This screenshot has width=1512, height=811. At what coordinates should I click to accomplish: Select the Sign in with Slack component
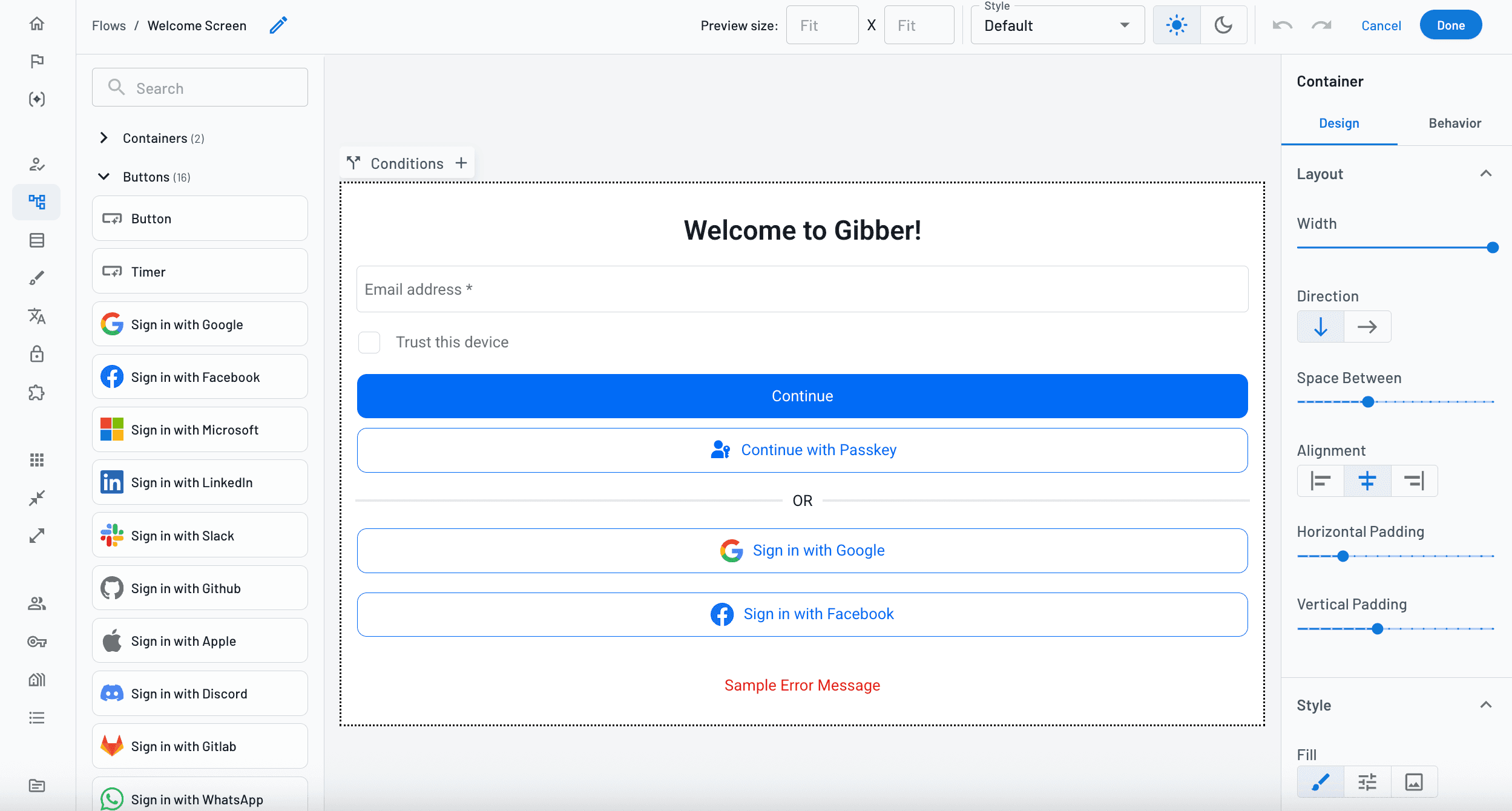pos(200,535)
